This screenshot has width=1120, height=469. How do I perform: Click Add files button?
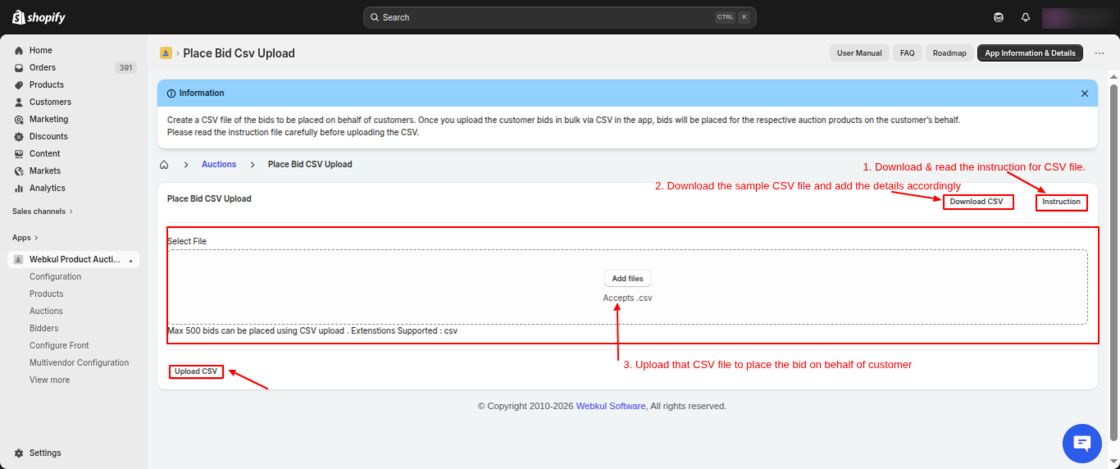tap(627, 278)
